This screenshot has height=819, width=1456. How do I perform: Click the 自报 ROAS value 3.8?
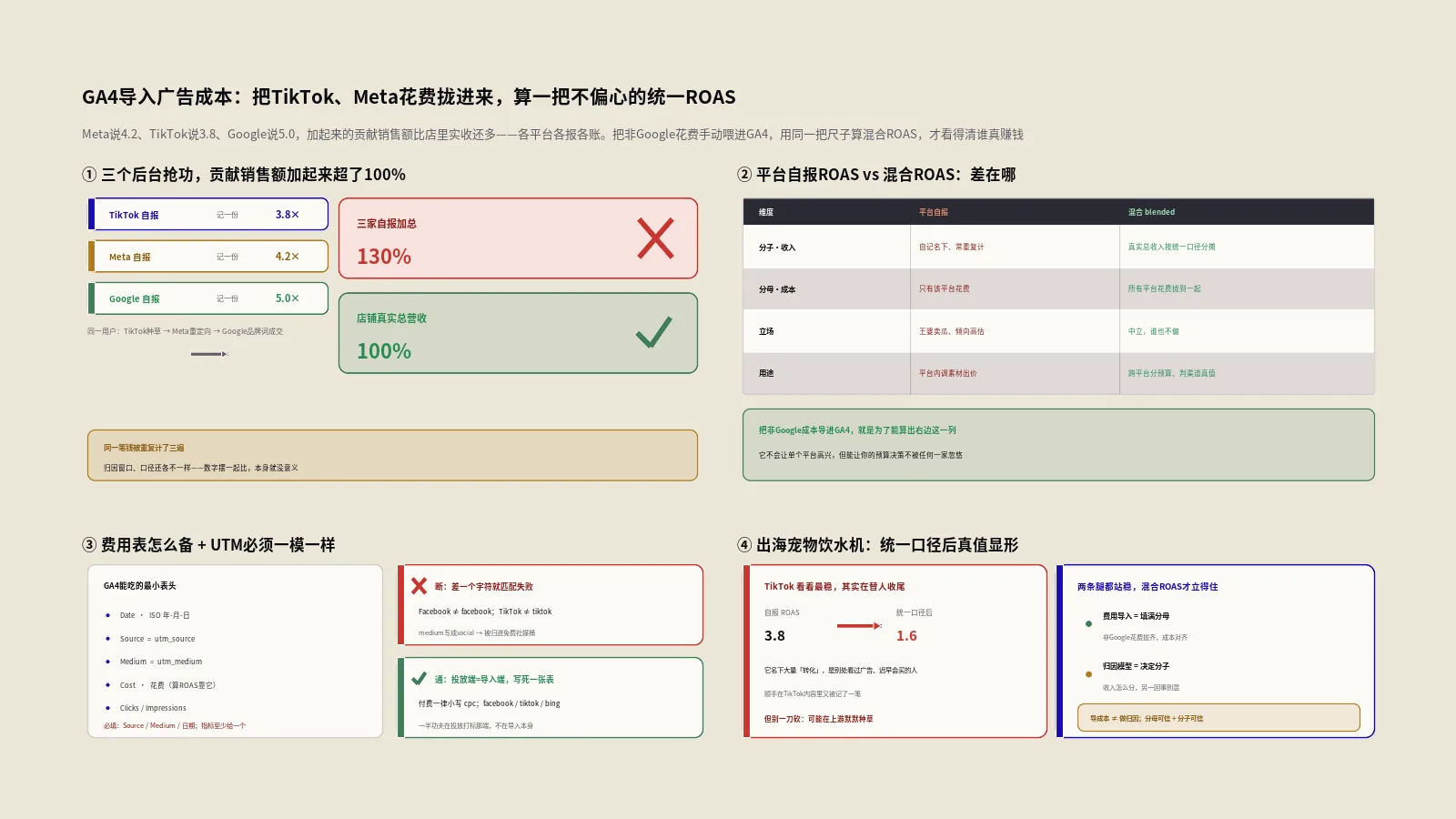tap(774, 636)
